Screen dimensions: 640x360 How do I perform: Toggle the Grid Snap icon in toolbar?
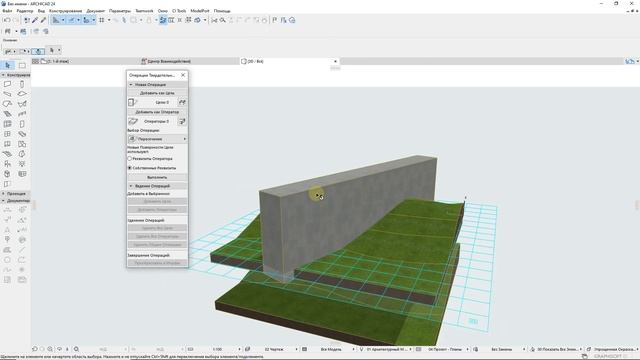pos(102,20)
